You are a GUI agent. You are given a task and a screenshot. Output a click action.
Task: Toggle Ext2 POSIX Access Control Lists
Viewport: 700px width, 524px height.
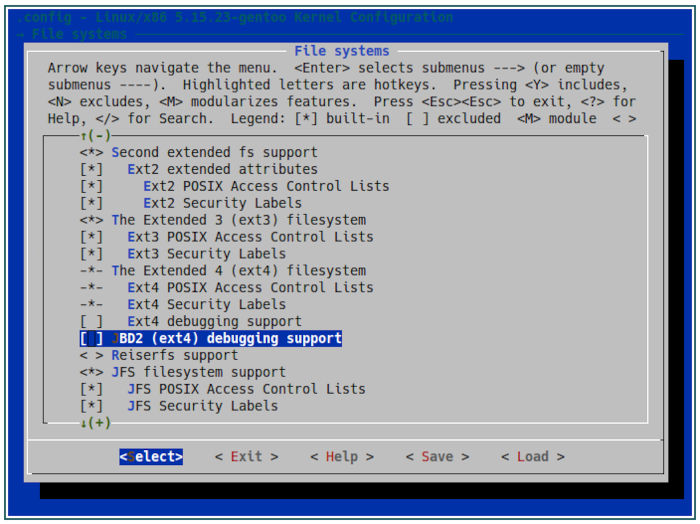tap(92, 186)
